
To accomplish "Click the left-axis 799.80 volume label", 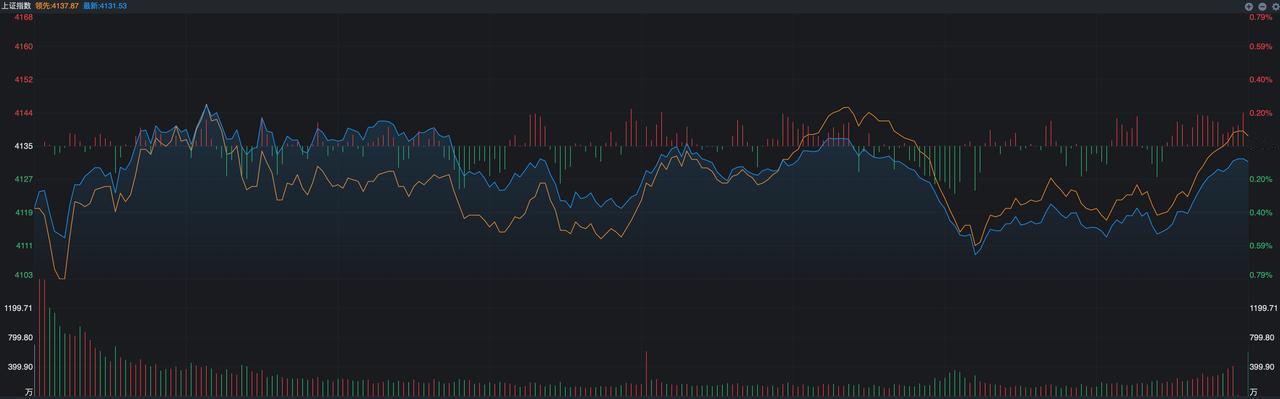I will (21, 338).
